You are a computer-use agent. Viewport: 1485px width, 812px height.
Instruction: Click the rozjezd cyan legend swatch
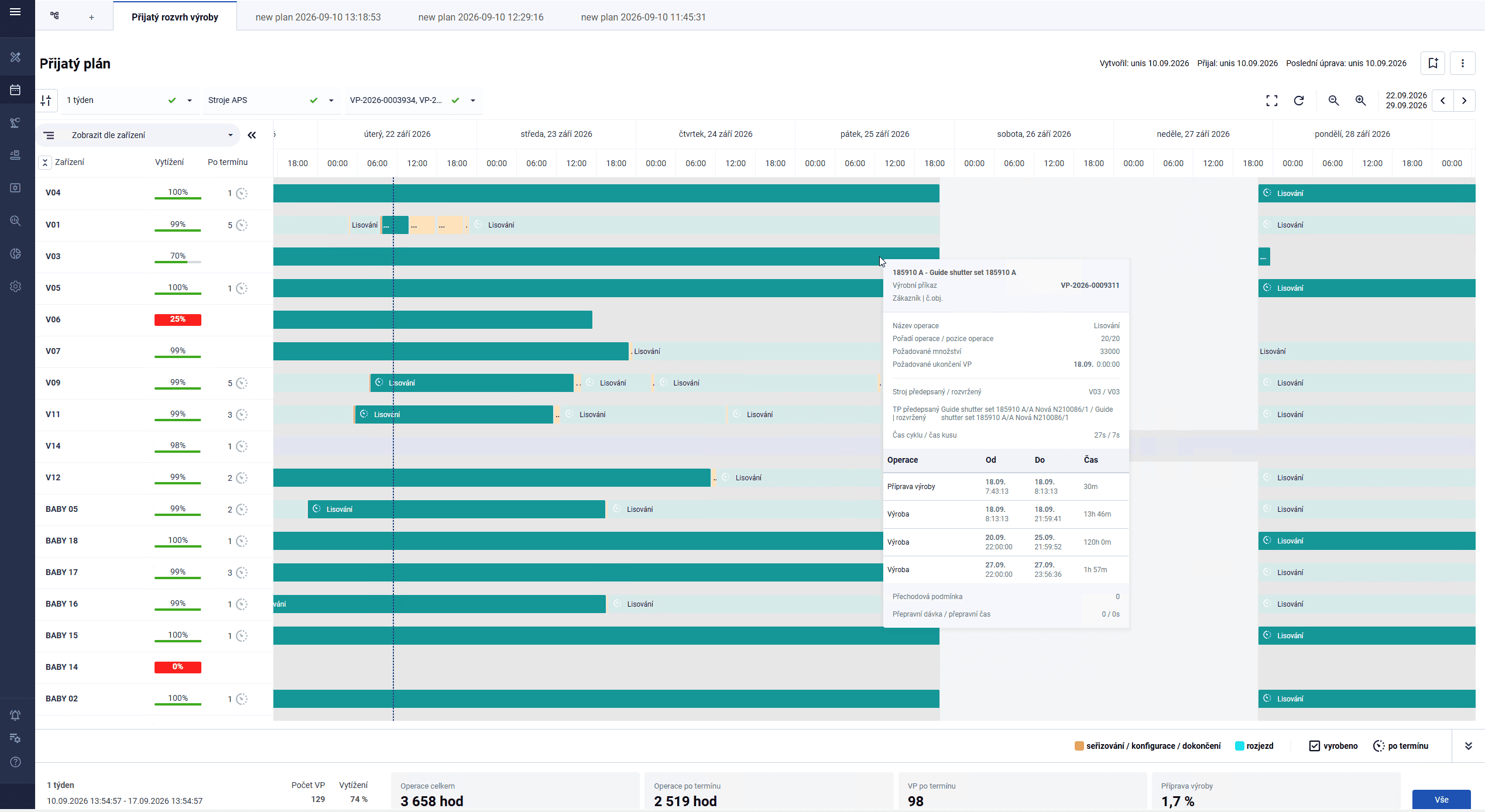tap(1239, 746)
